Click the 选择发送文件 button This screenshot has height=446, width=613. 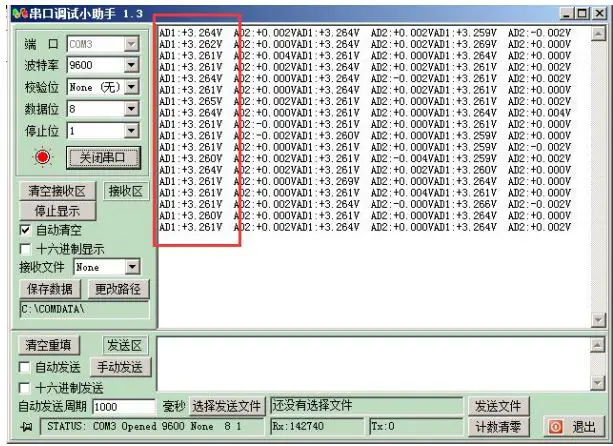(227, 406)
